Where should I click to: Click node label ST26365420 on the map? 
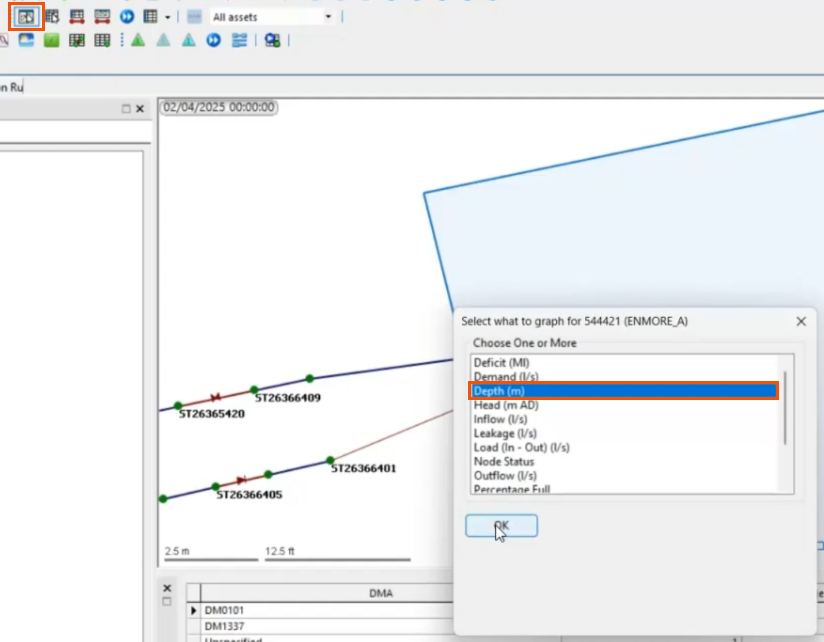click(212, 414)
